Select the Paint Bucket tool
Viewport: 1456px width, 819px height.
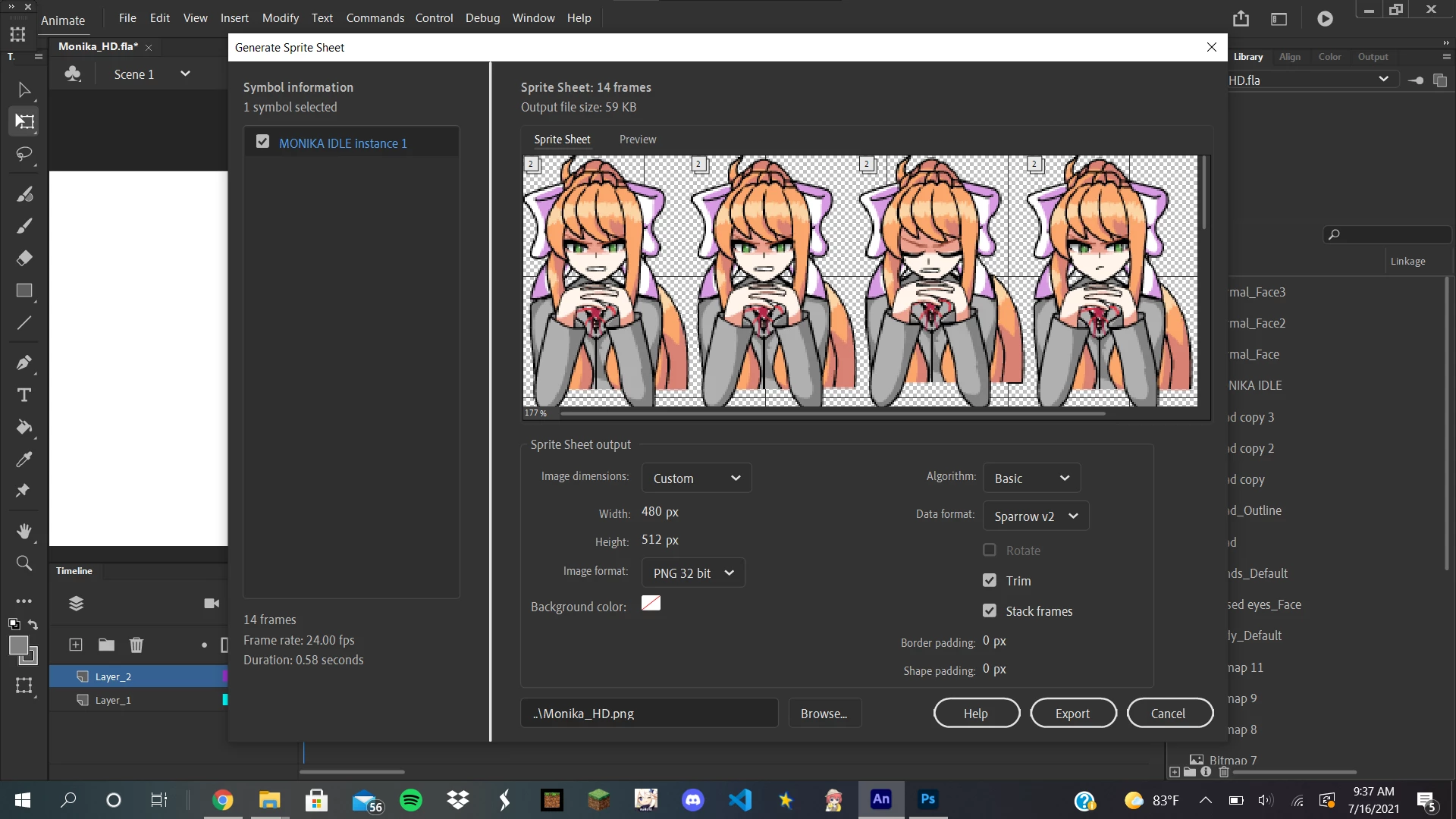[24, 428]
